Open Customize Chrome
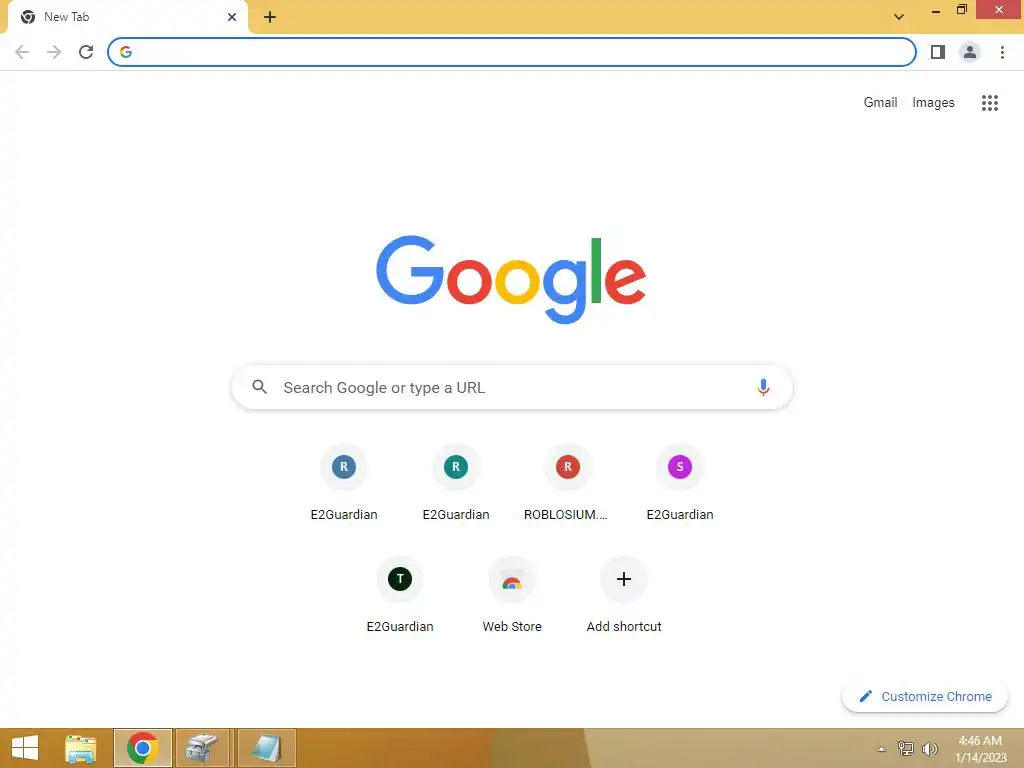This screenshot has height=768, width=1024. tap(925, 697)
